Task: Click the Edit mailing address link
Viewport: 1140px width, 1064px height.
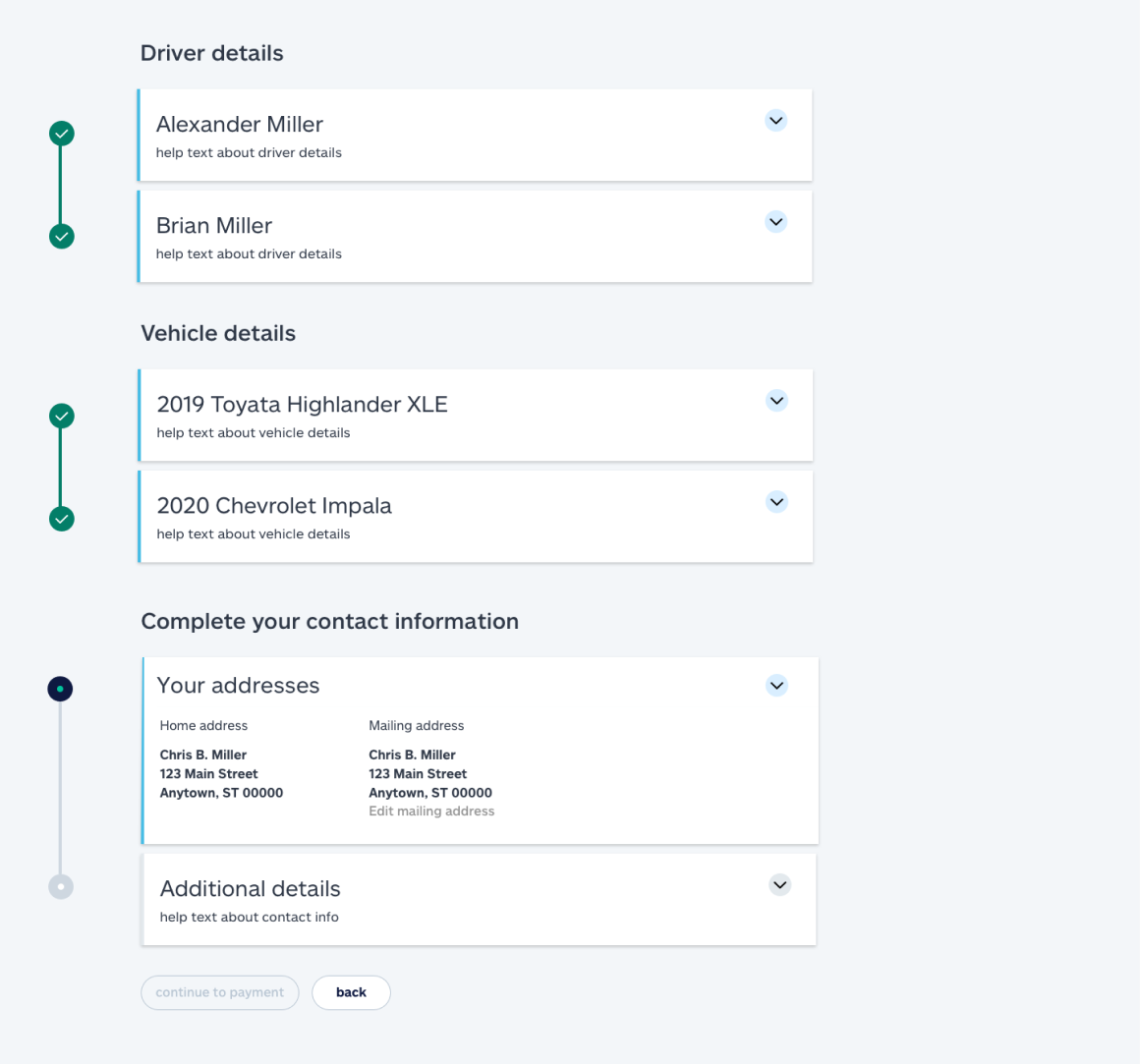Action: click(x=431, y=812)
